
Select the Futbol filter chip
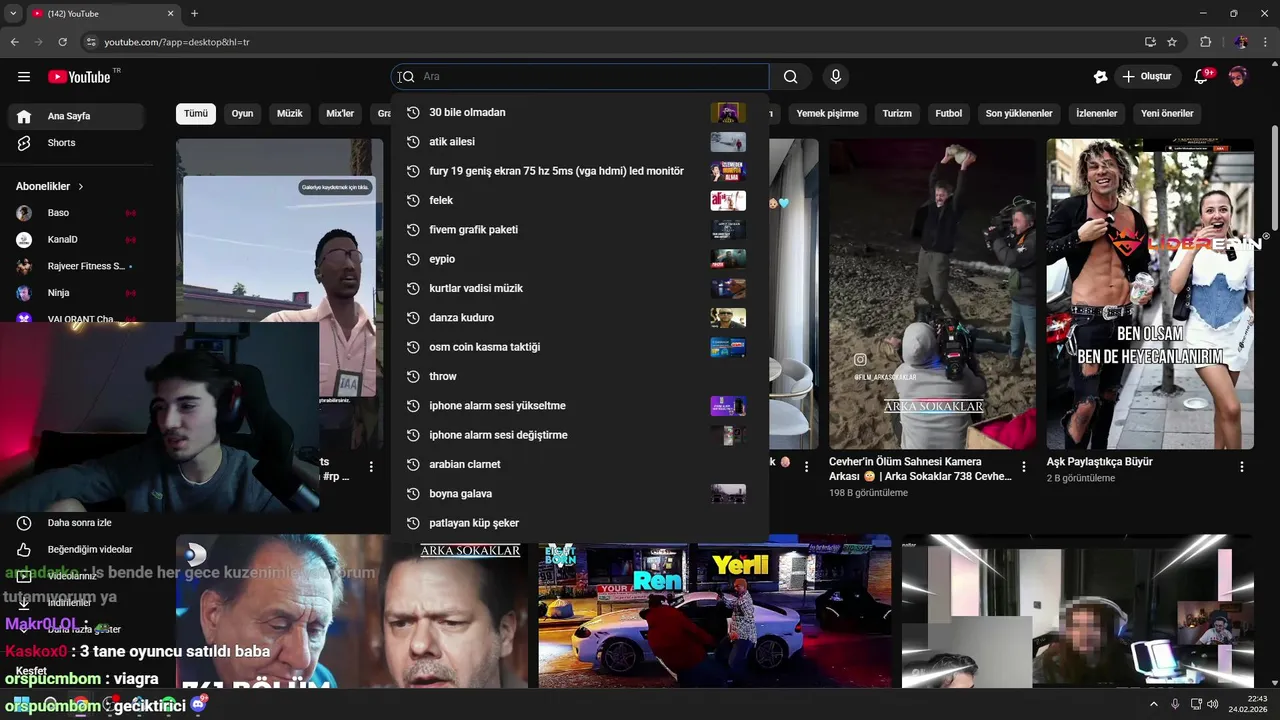click(948, 113)
